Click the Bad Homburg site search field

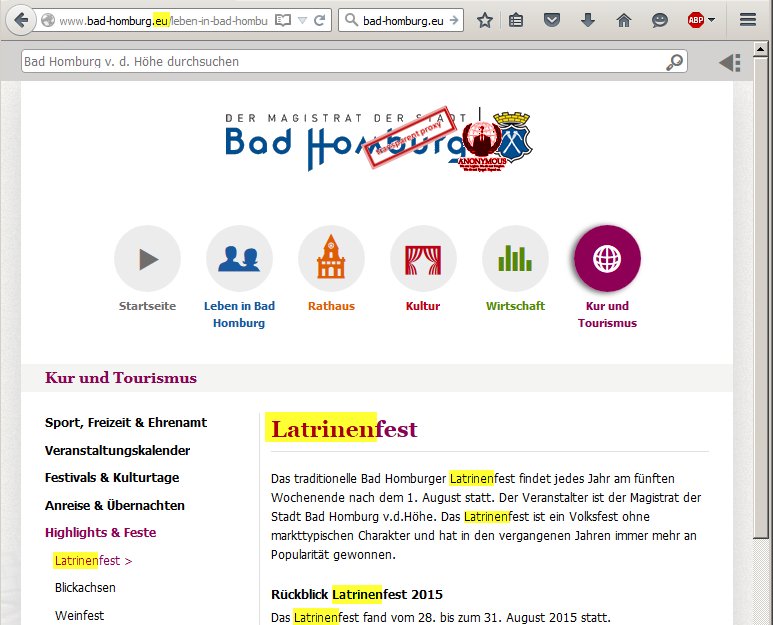click(x=340, y=62)
